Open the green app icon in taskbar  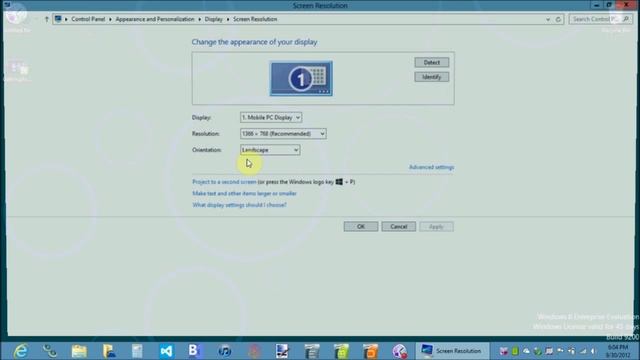(x=341, y=351)
